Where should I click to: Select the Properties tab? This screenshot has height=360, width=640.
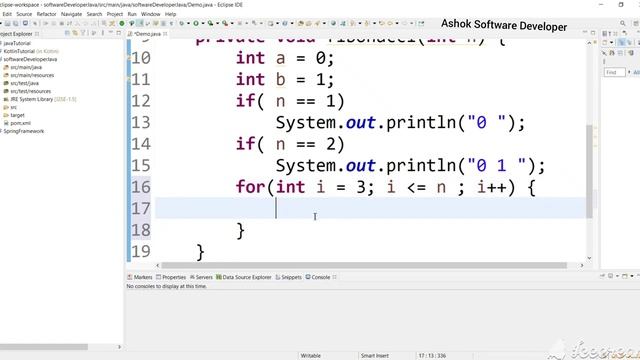point(171,277)
